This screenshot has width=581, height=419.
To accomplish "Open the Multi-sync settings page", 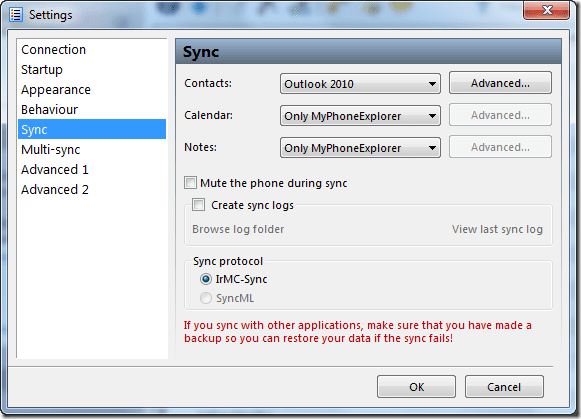I will tap(92, 150).
